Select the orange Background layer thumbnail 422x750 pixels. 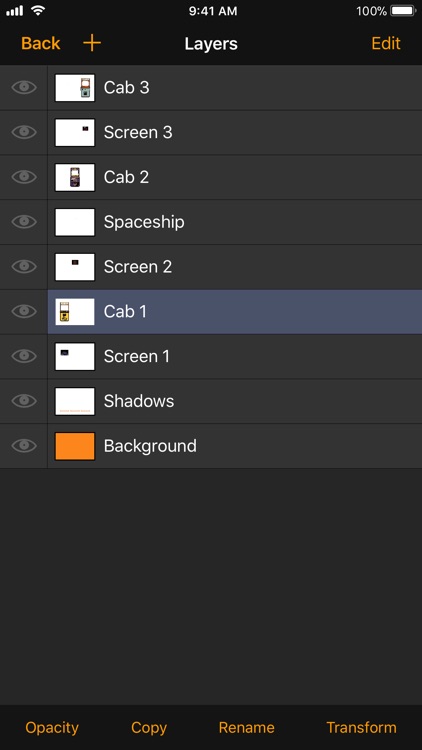(75, 446)
